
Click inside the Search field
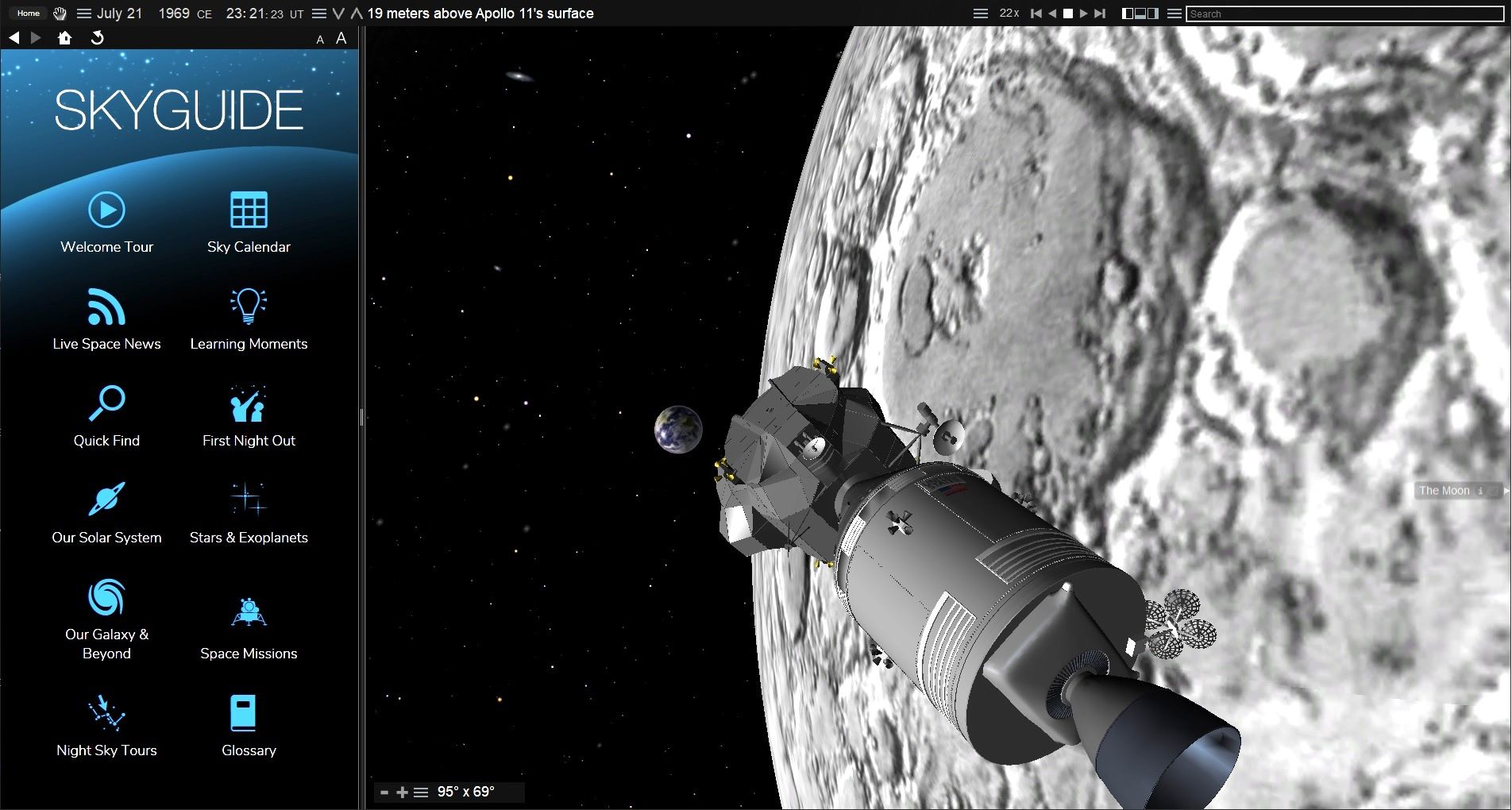[x=1342, y=13]
